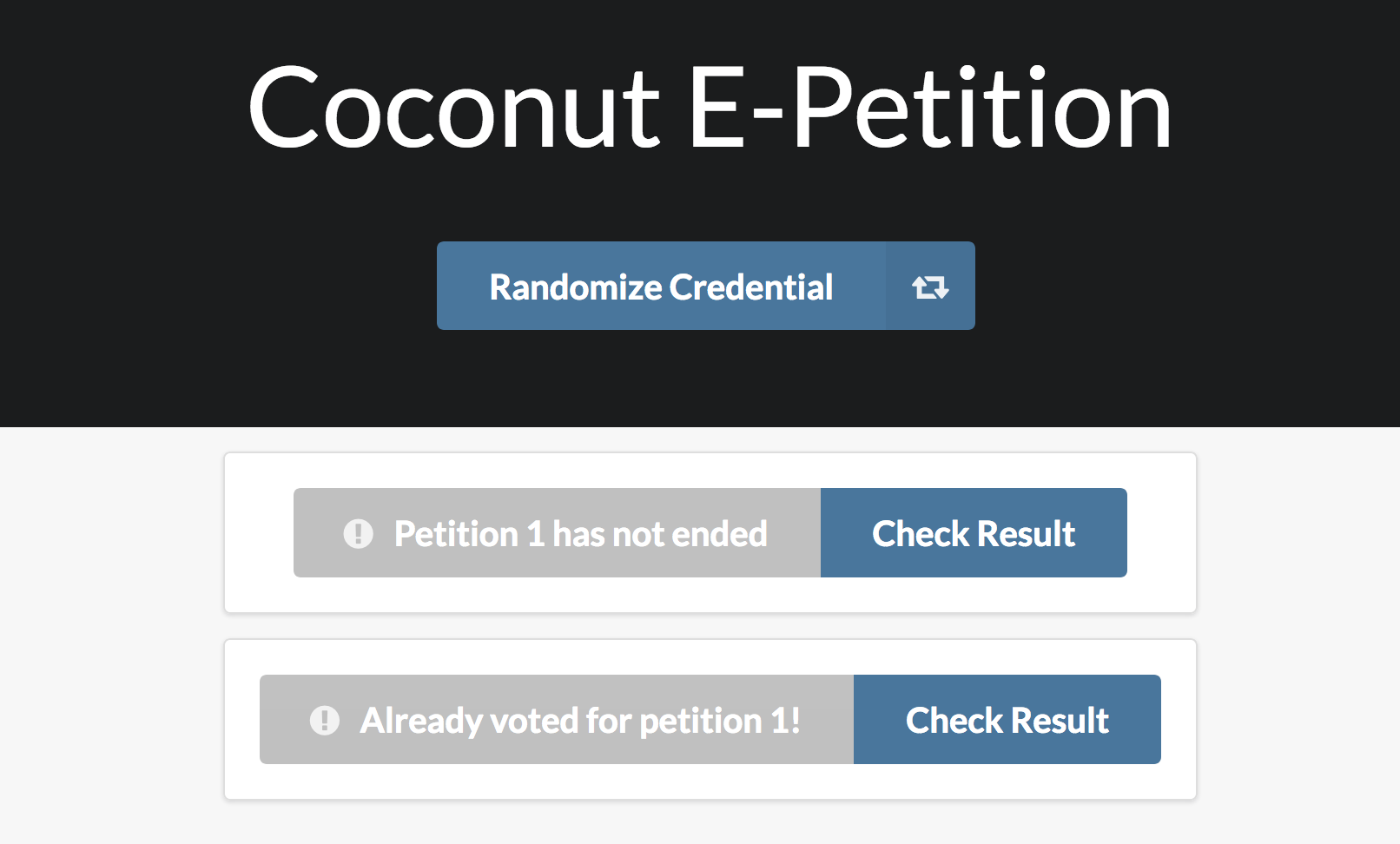Click the word 'Credential' on the blue button

751,287
